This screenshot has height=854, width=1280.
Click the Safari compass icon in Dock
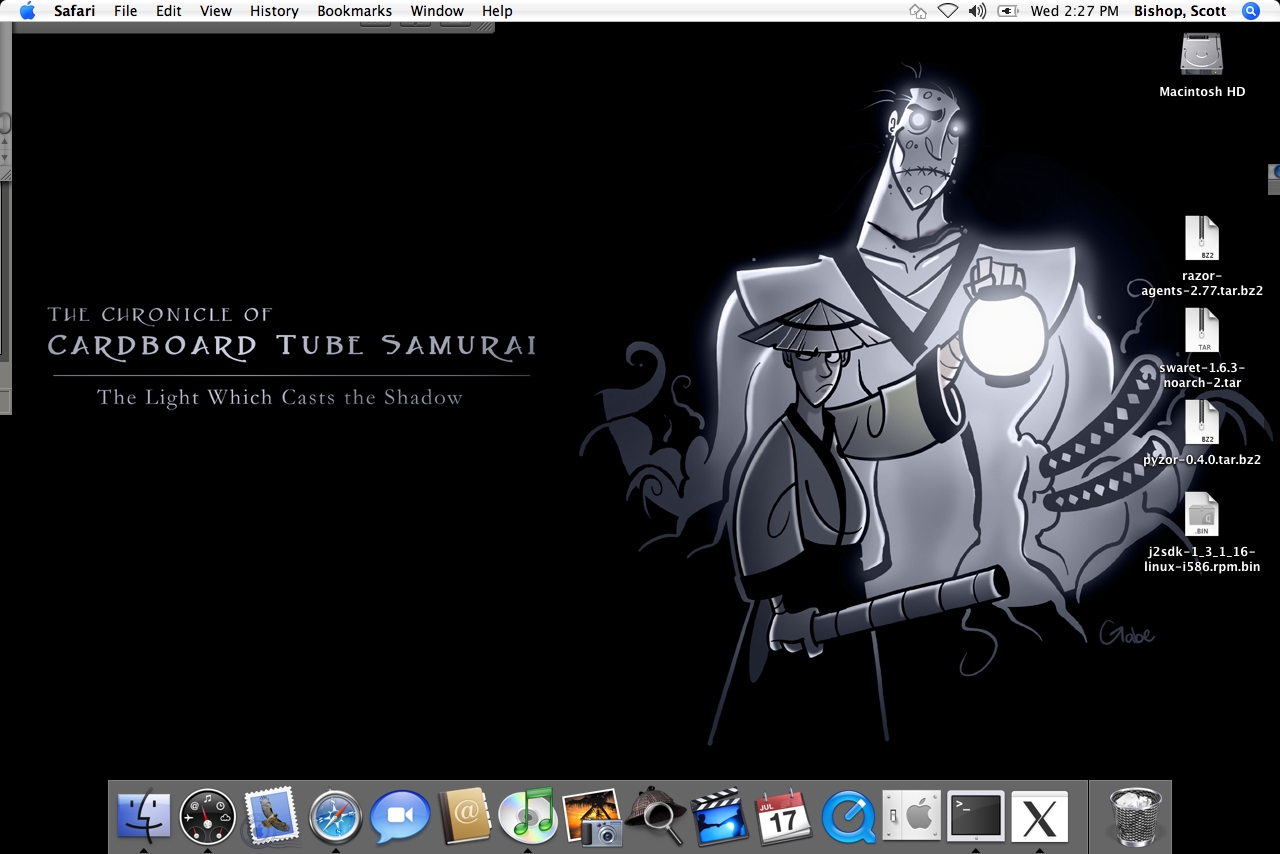point(335,817)
